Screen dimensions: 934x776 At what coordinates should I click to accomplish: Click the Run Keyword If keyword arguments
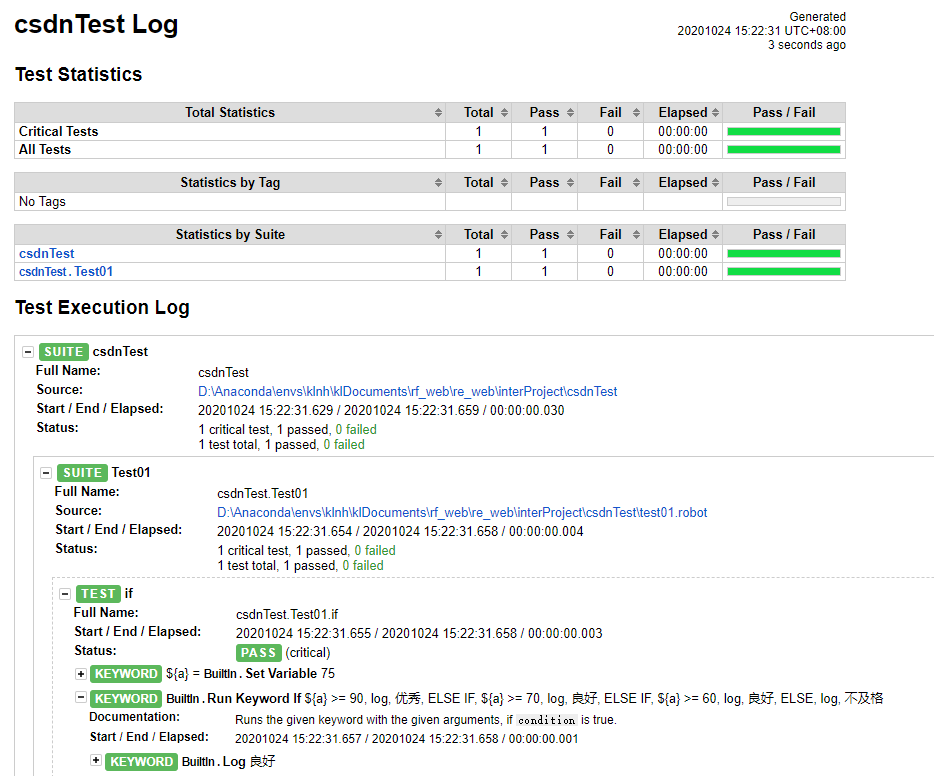[594, 699]
